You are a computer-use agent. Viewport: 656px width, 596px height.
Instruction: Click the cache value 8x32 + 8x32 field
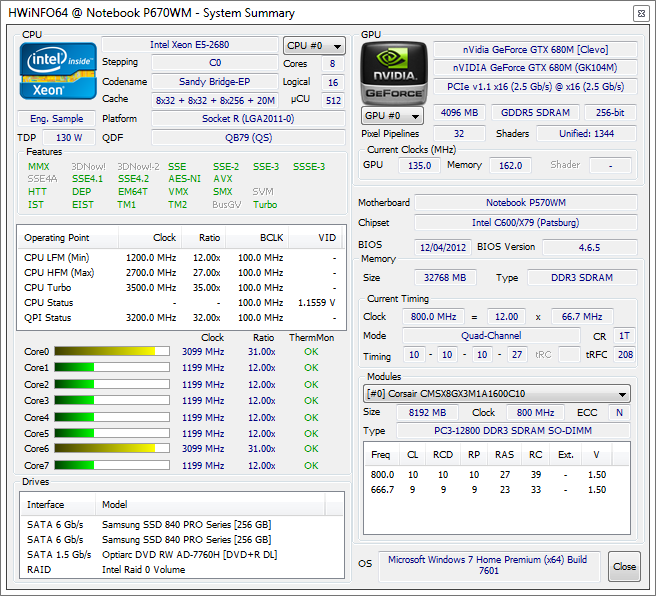pos(215,100)
